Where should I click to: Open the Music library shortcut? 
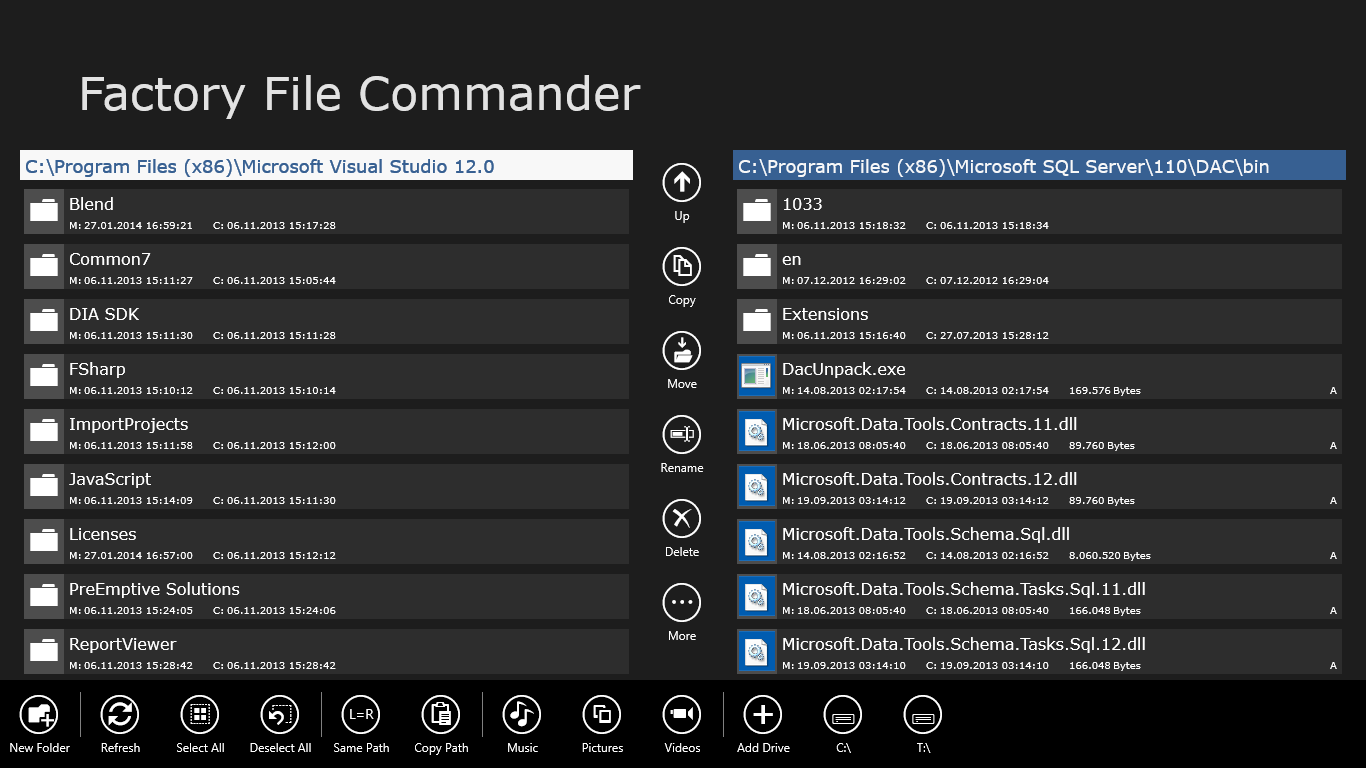tap(522, 715)
